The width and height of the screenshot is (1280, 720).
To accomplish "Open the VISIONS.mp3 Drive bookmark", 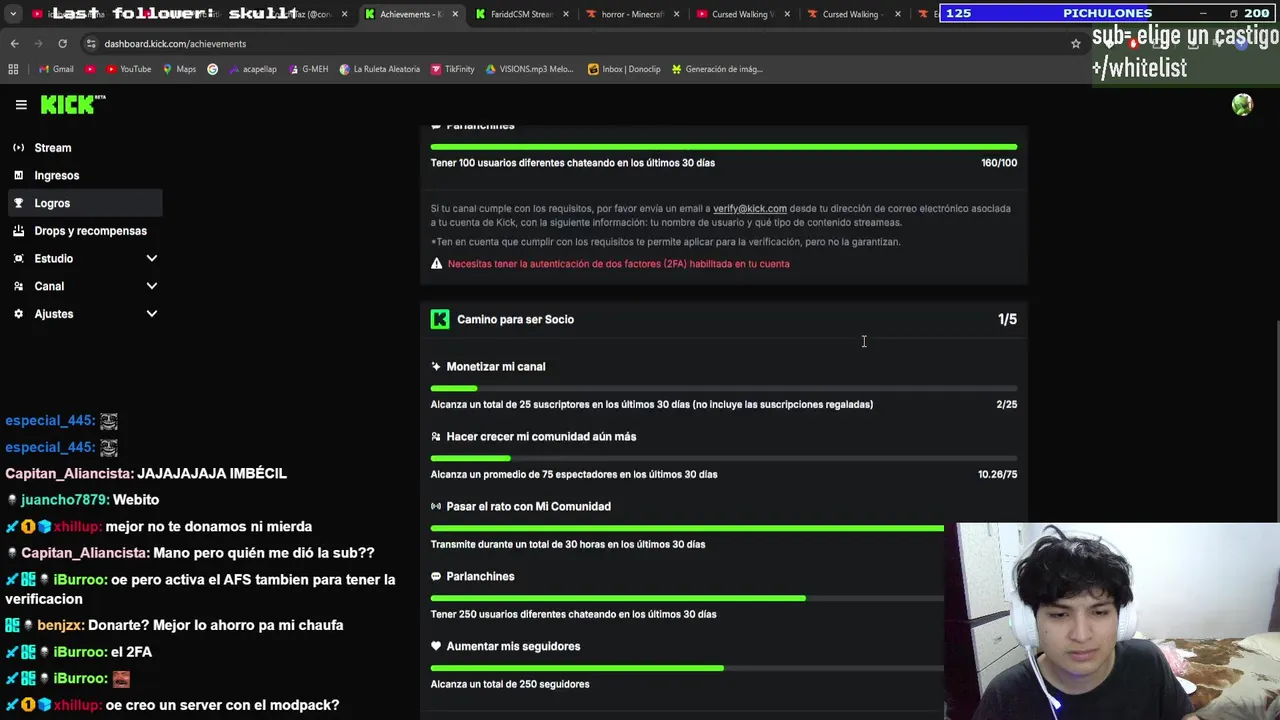I will (529, 69).
